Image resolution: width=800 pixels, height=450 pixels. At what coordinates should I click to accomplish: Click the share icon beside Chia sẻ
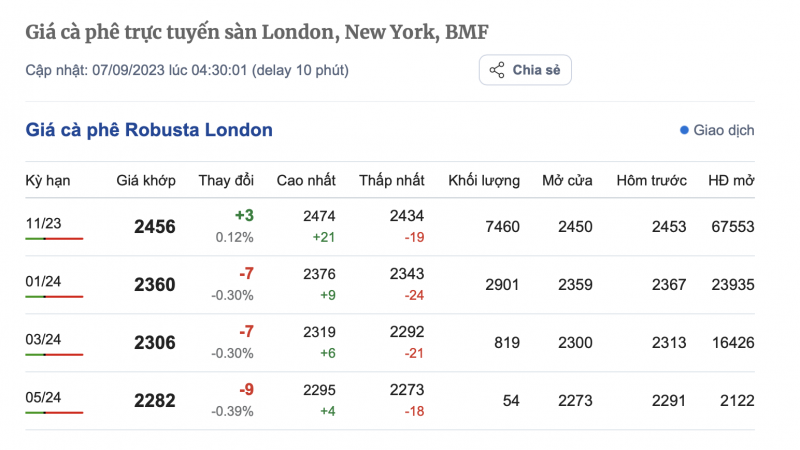pos(496,70)
